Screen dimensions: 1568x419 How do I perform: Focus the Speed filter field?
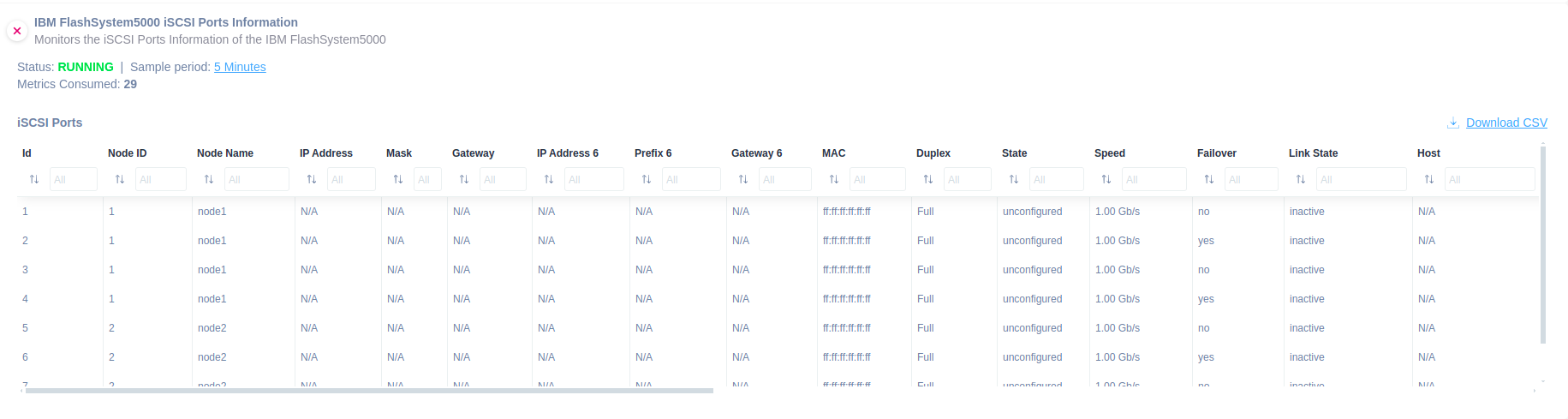tap(1154, 179)
